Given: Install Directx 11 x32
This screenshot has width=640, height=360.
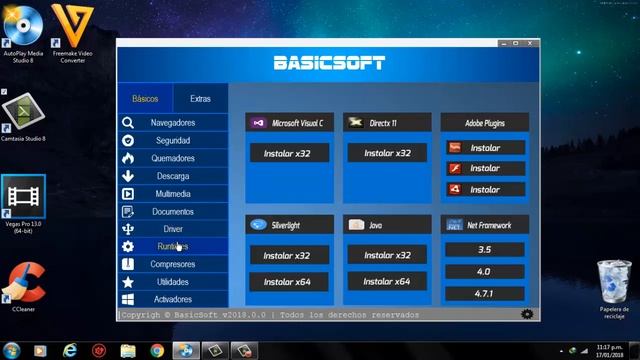Looking at the screenshot, I should pyautogui.click(x=387, y=153).
